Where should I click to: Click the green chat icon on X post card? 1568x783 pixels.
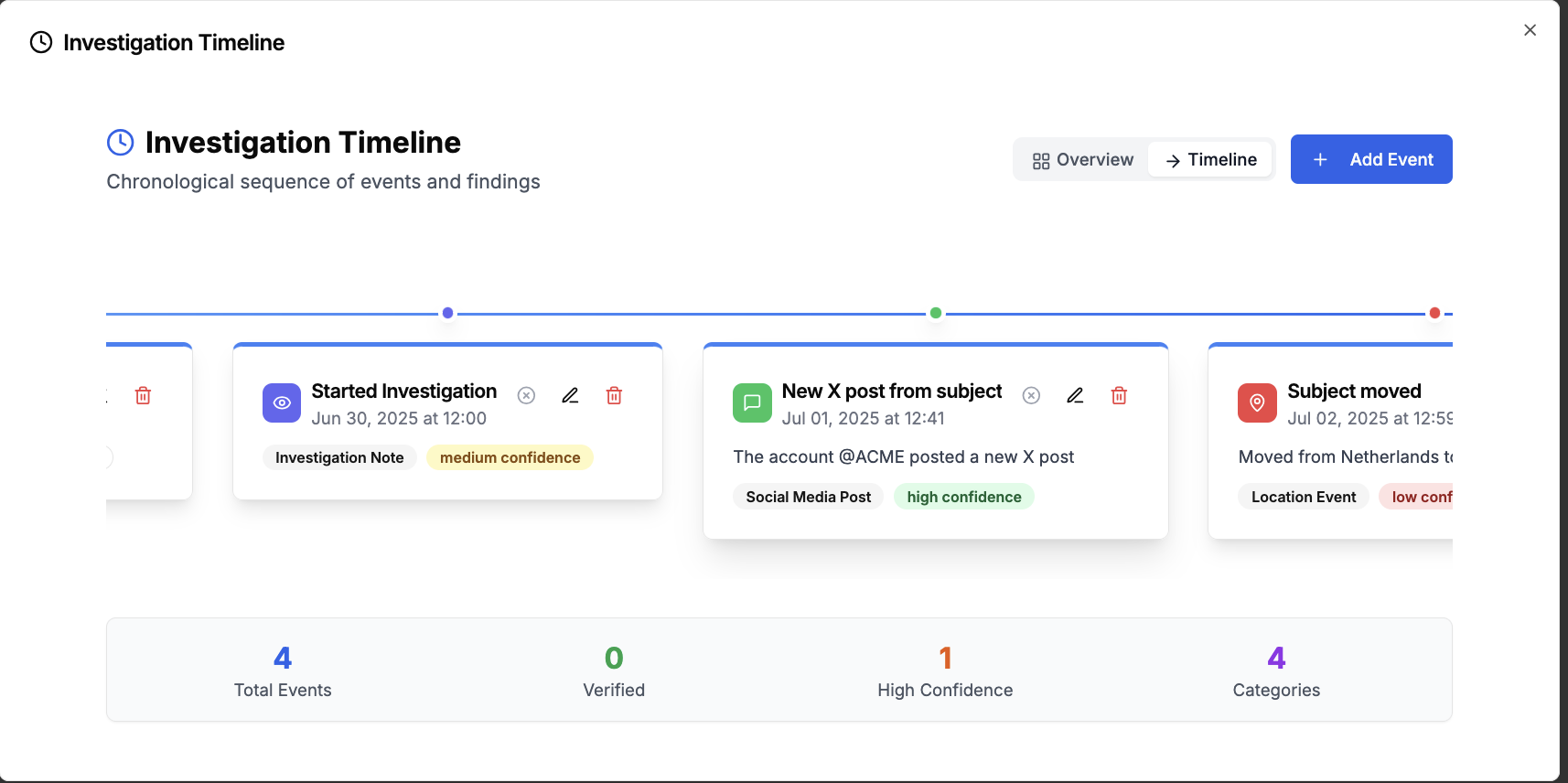752,402
